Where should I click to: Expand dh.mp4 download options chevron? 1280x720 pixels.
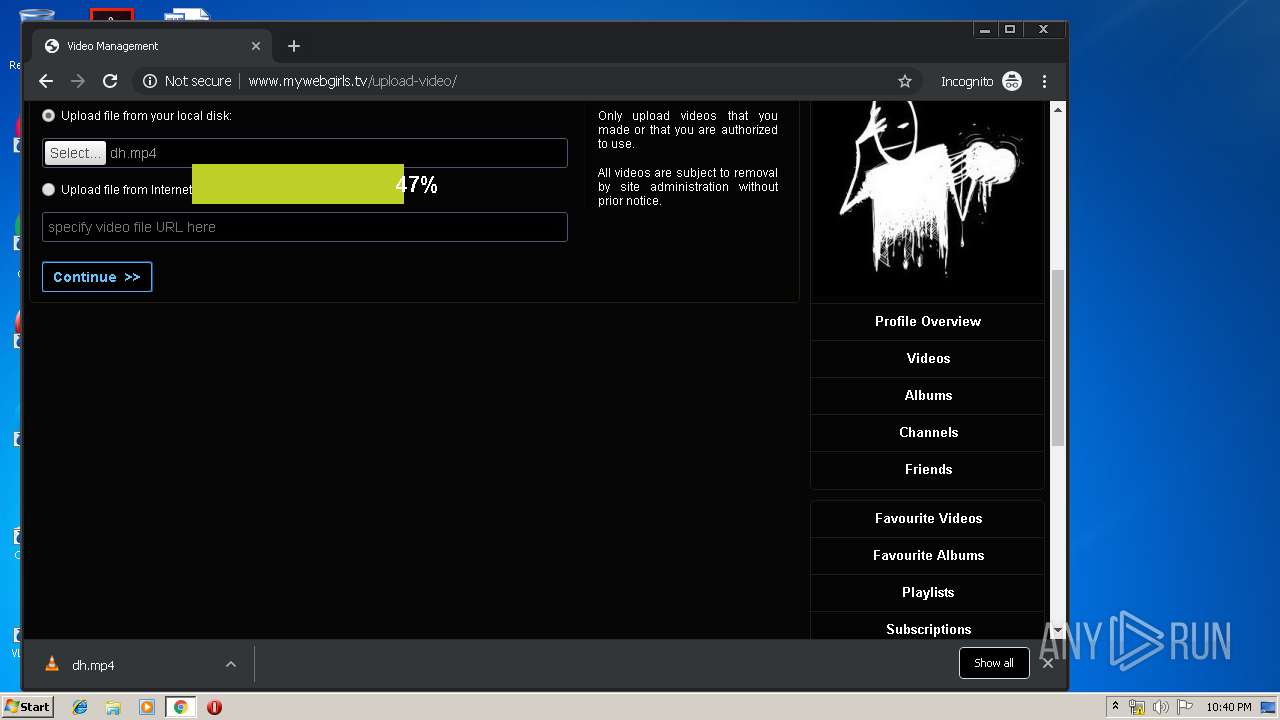pyautogui.click(x=231, y=664)
